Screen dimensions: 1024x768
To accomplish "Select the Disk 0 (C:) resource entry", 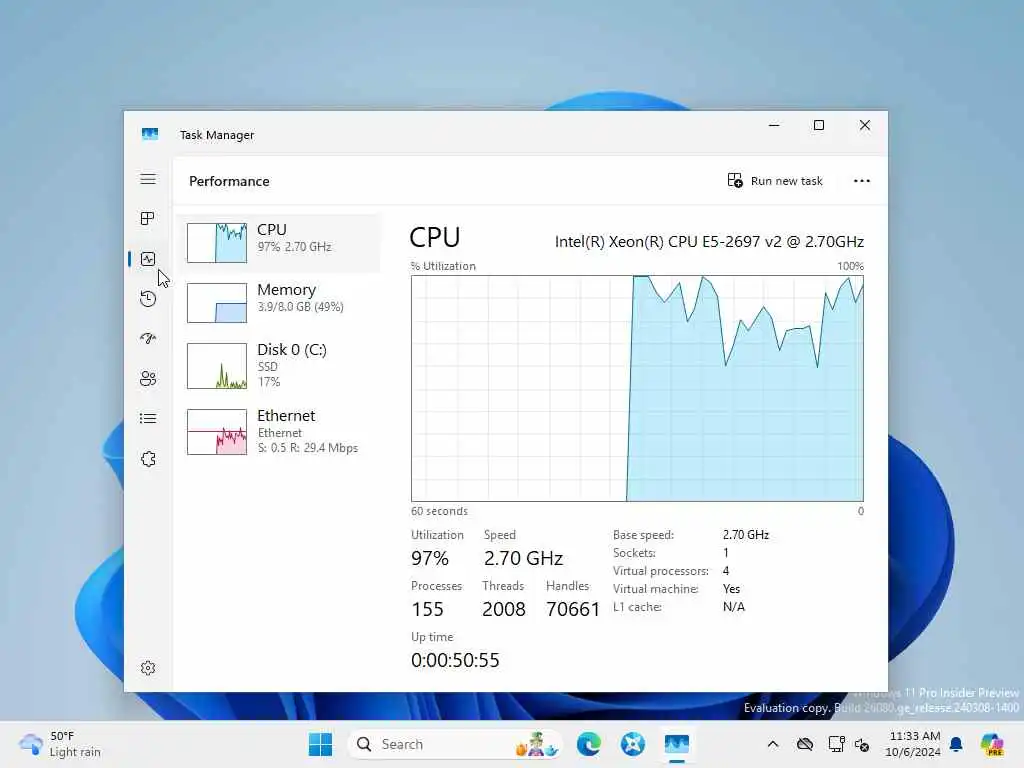I will pyautogui.click(x=278, y=366).
